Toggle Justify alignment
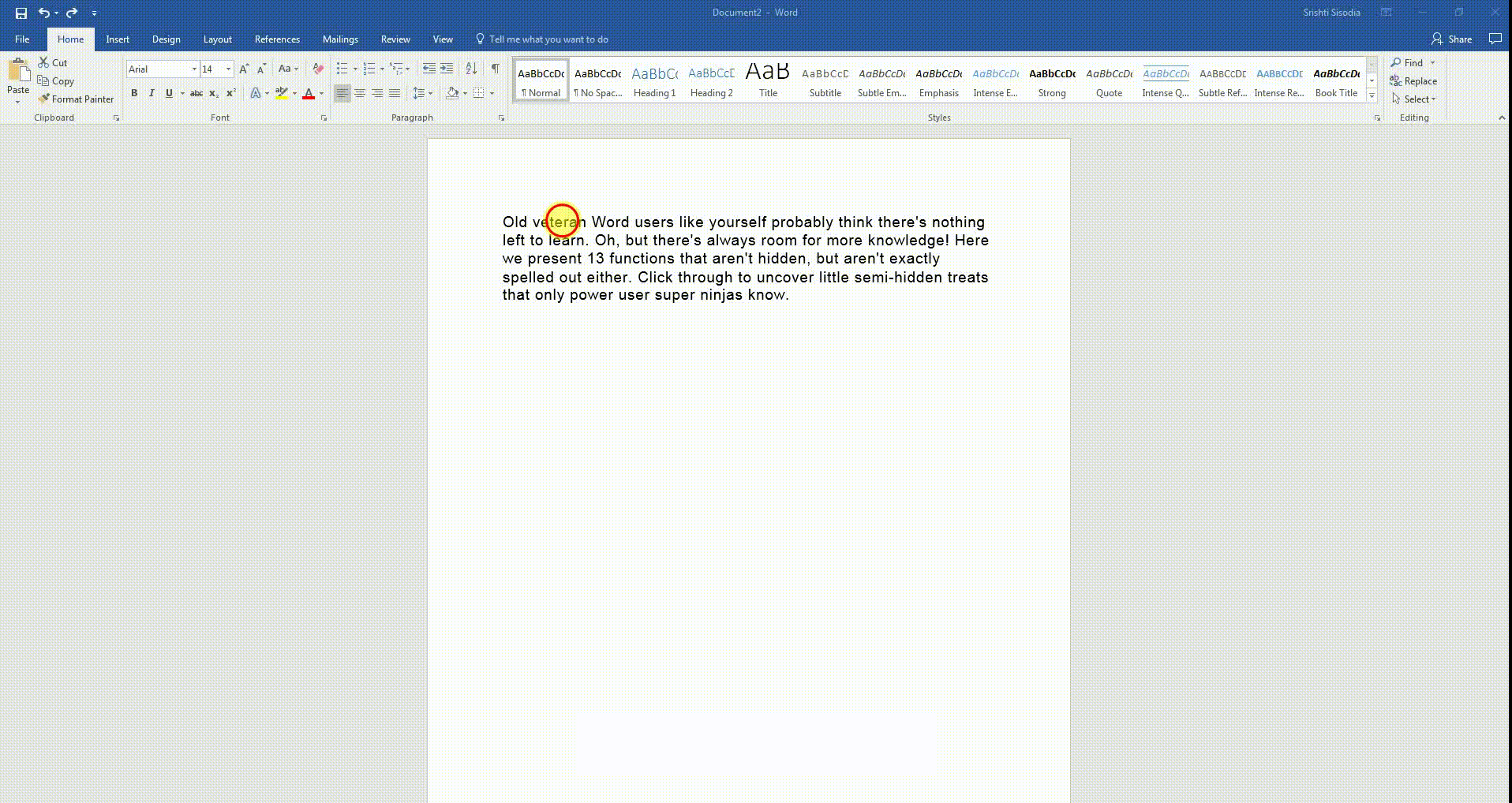 click(395, 93)
